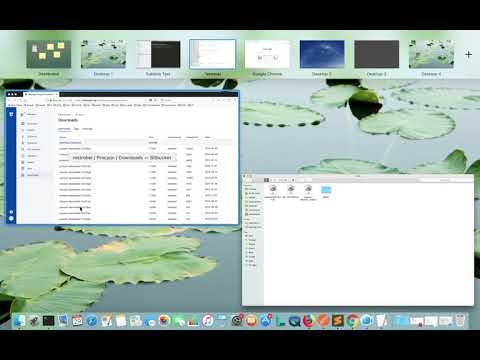Open Sublime Text from the Dock

pyautogui.click(x=338, y=321)
